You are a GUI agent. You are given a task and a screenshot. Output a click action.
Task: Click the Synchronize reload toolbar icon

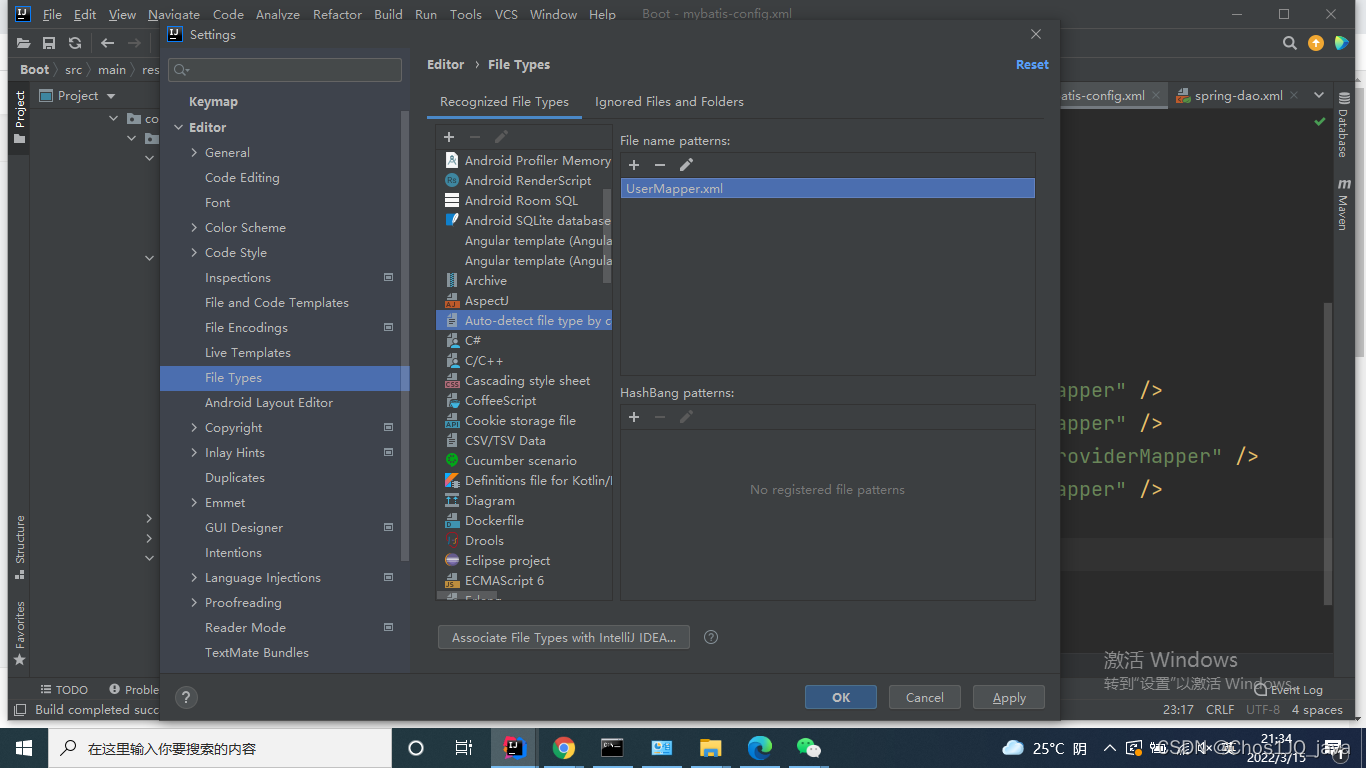[75, 43]
